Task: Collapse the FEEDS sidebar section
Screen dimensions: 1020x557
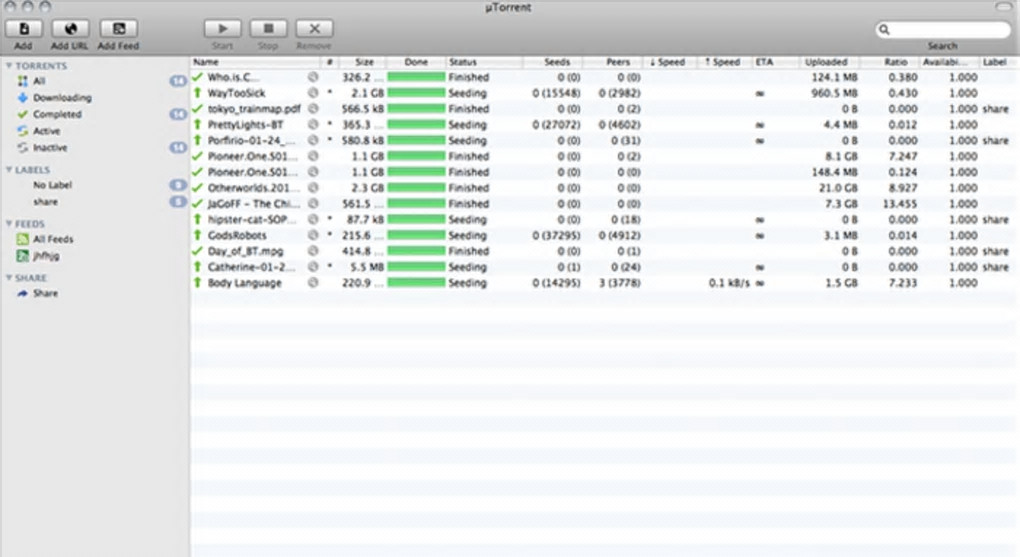Action: [9, 224]
